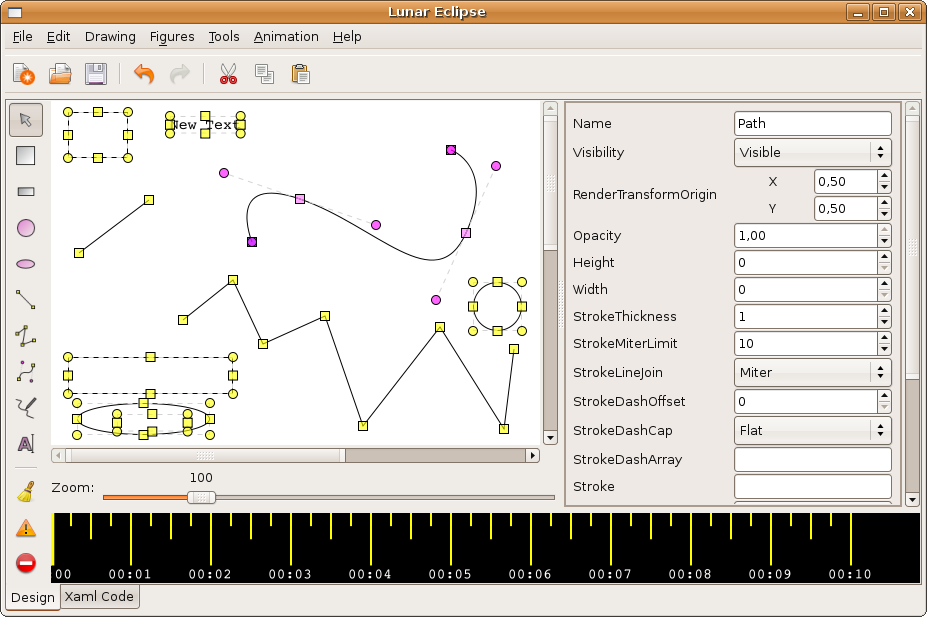Click the 00:02 timeline mark
This screenshot has height=617, width=927.
pyautogui.click(x=210, y=574)
